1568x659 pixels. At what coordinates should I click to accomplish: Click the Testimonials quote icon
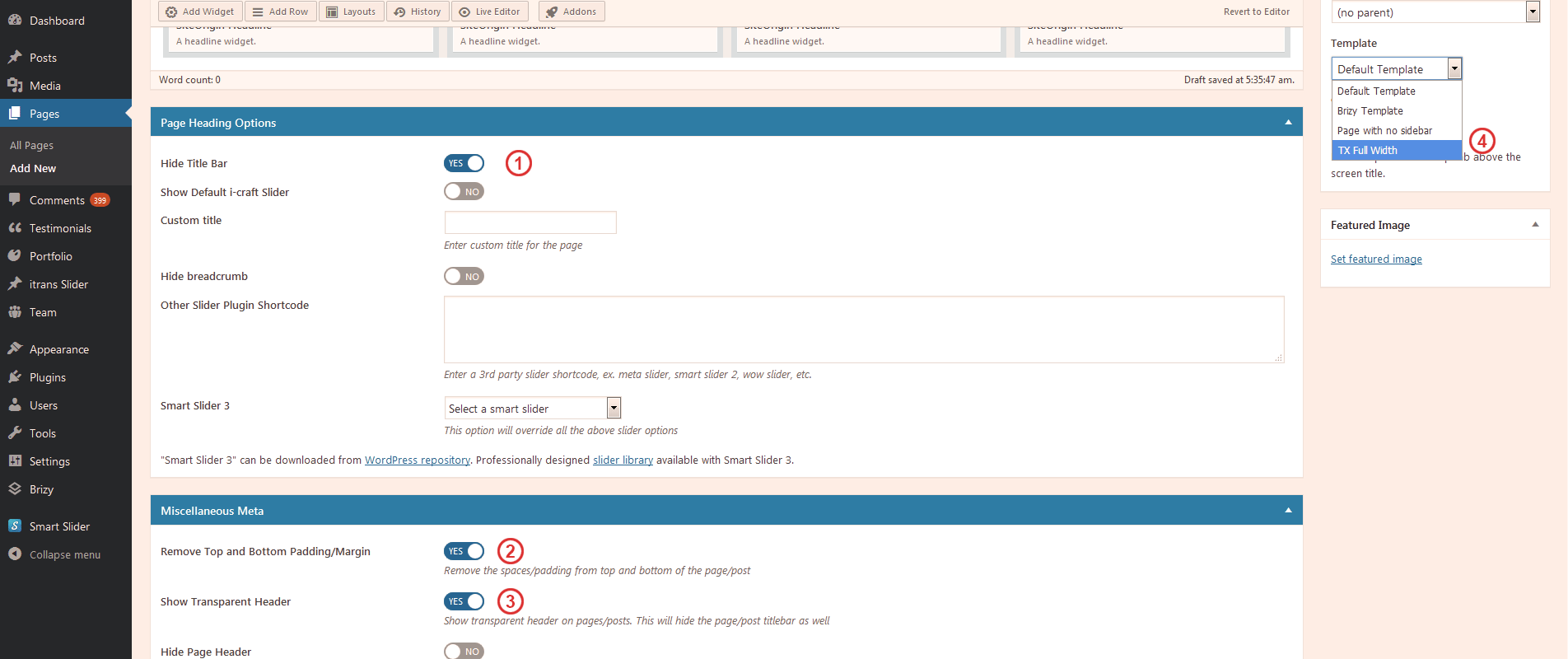coord(15,228)
